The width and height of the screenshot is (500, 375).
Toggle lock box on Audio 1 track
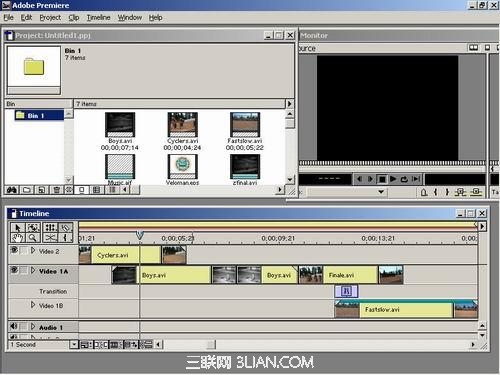click(x=23, y=327)
